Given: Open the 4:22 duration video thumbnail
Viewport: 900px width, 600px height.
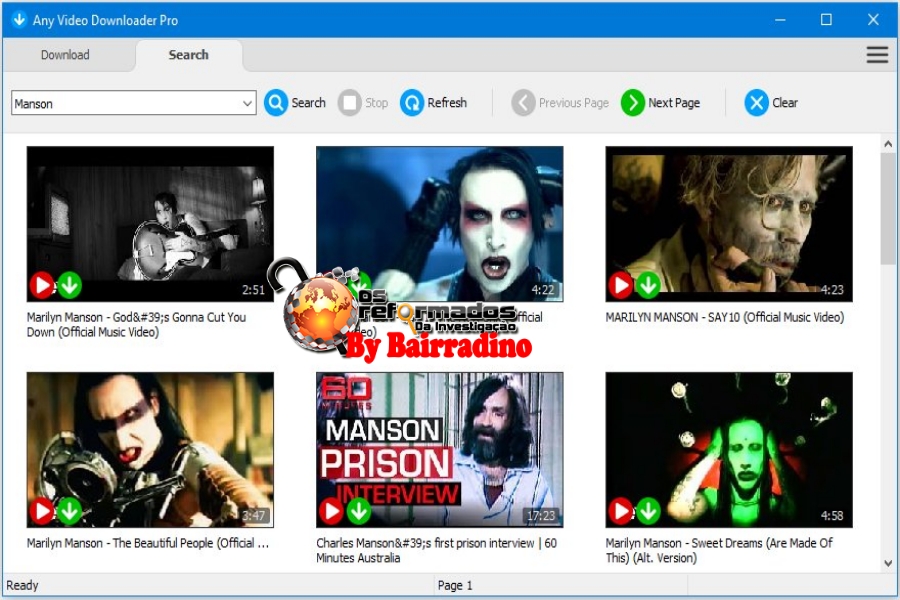Looking at the screenshot, I should pyautogui.click(x=440, y=224).
